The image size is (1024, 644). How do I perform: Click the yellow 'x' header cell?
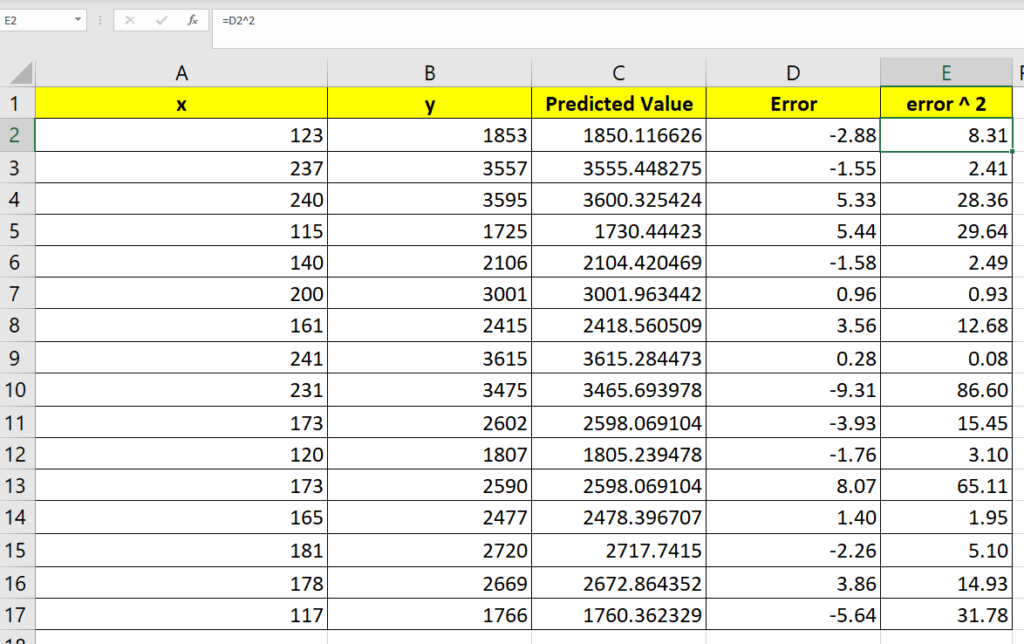[181, 103]
